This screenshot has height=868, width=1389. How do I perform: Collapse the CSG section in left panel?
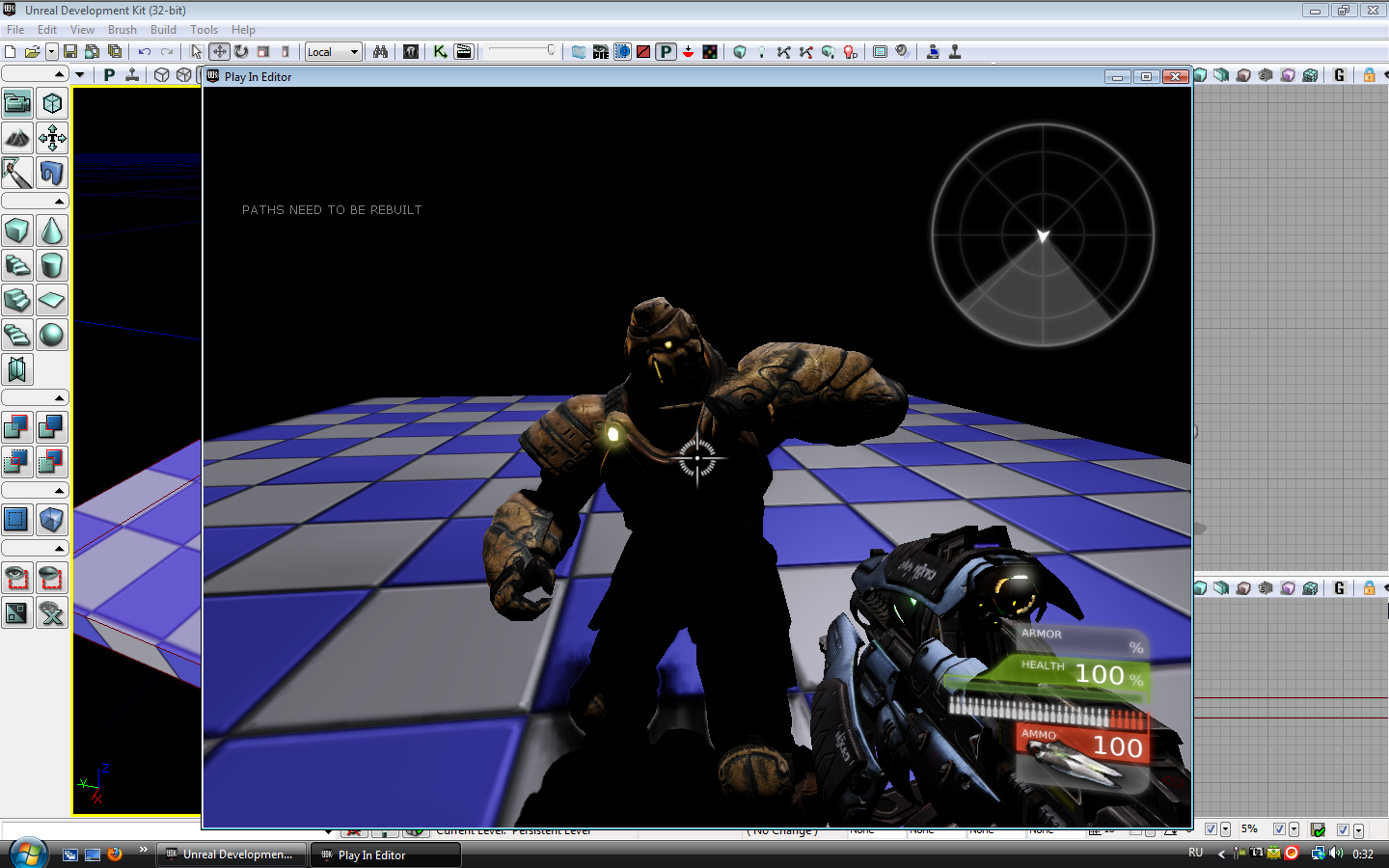(35, 397)
